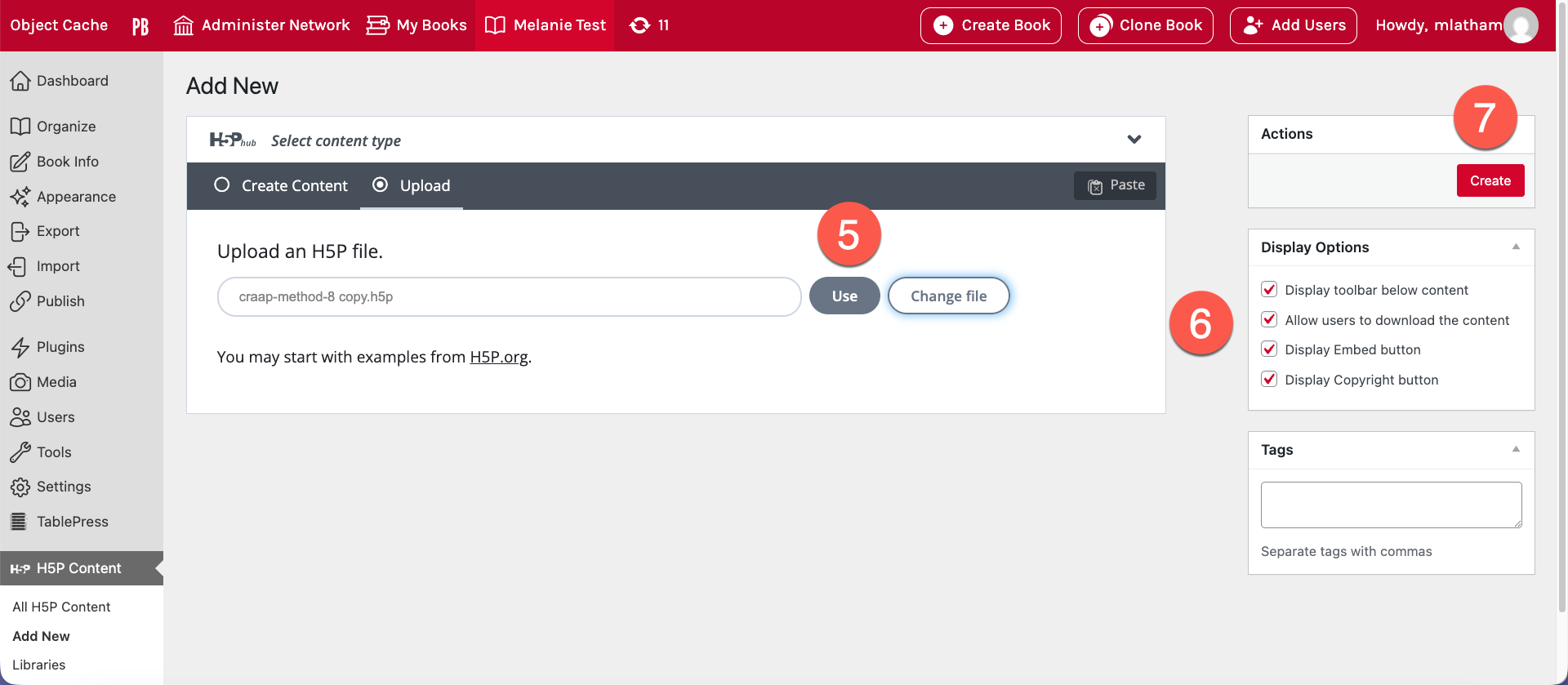Click the Pressbooks PB logo icon
The image size is (1568, 685).
140,26
